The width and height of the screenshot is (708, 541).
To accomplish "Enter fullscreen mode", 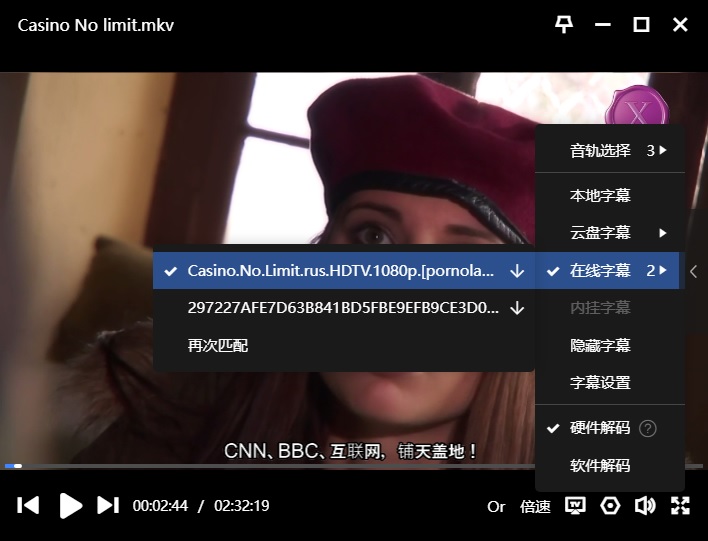I will click(680, 506).
